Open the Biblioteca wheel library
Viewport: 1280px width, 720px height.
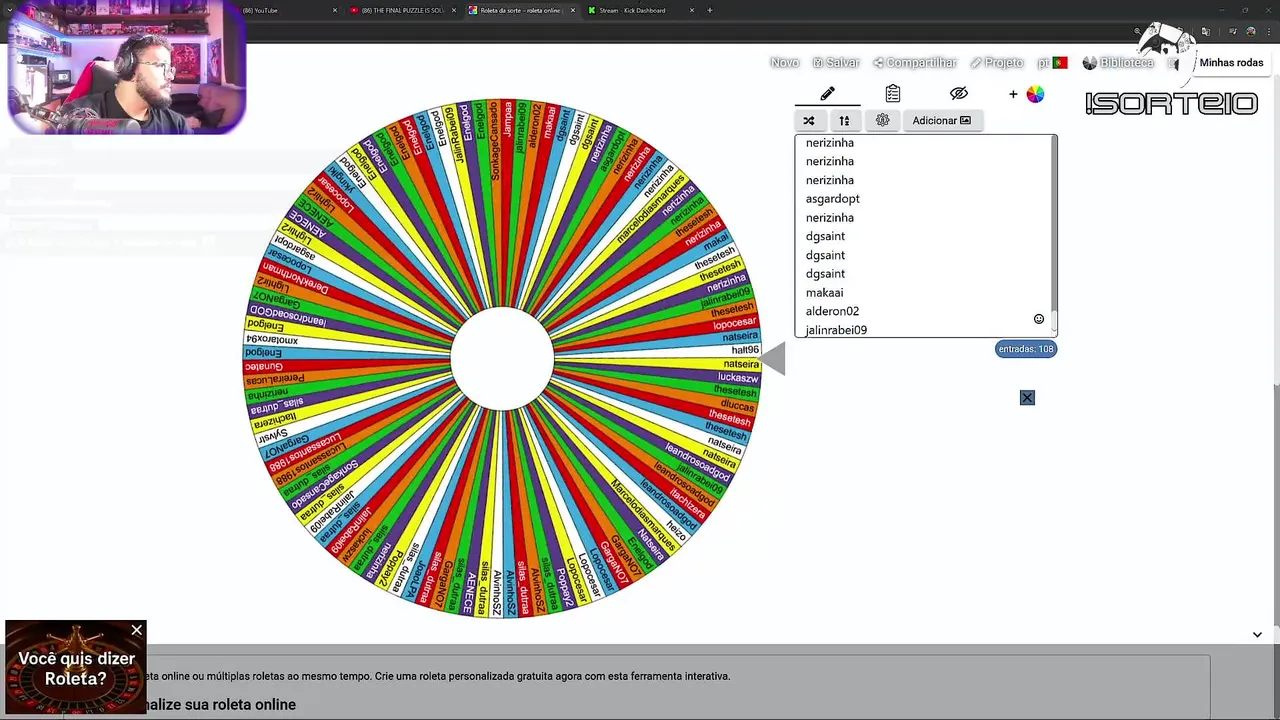click(x=1118, y=63)
